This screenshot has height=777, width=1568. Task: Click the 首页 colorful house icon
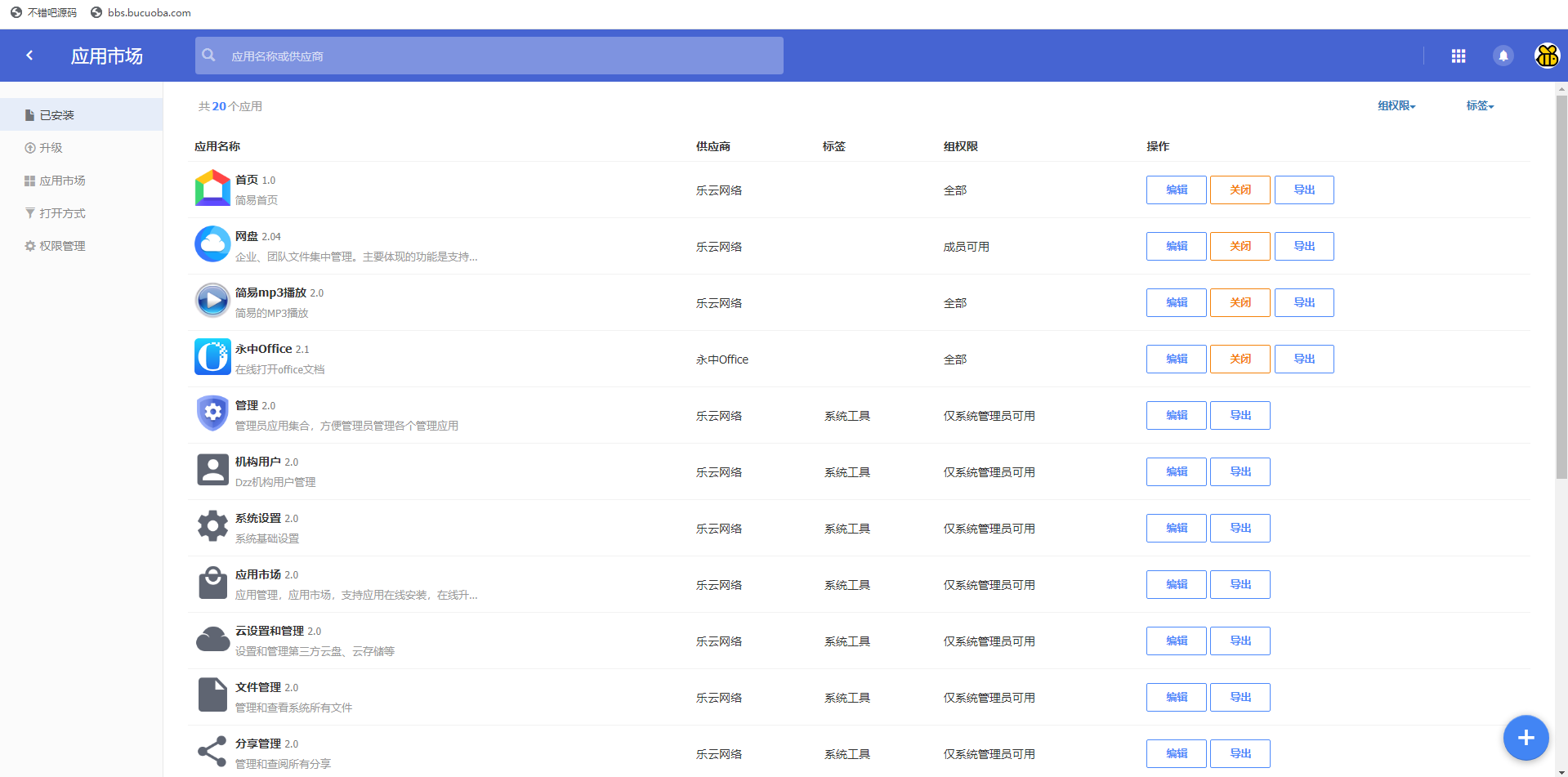coord(212,188)
